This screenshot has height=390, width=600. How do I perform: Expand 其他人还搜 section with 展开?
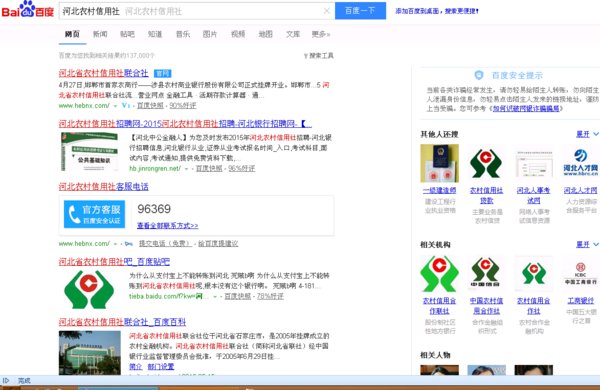[x=587, y=134]
